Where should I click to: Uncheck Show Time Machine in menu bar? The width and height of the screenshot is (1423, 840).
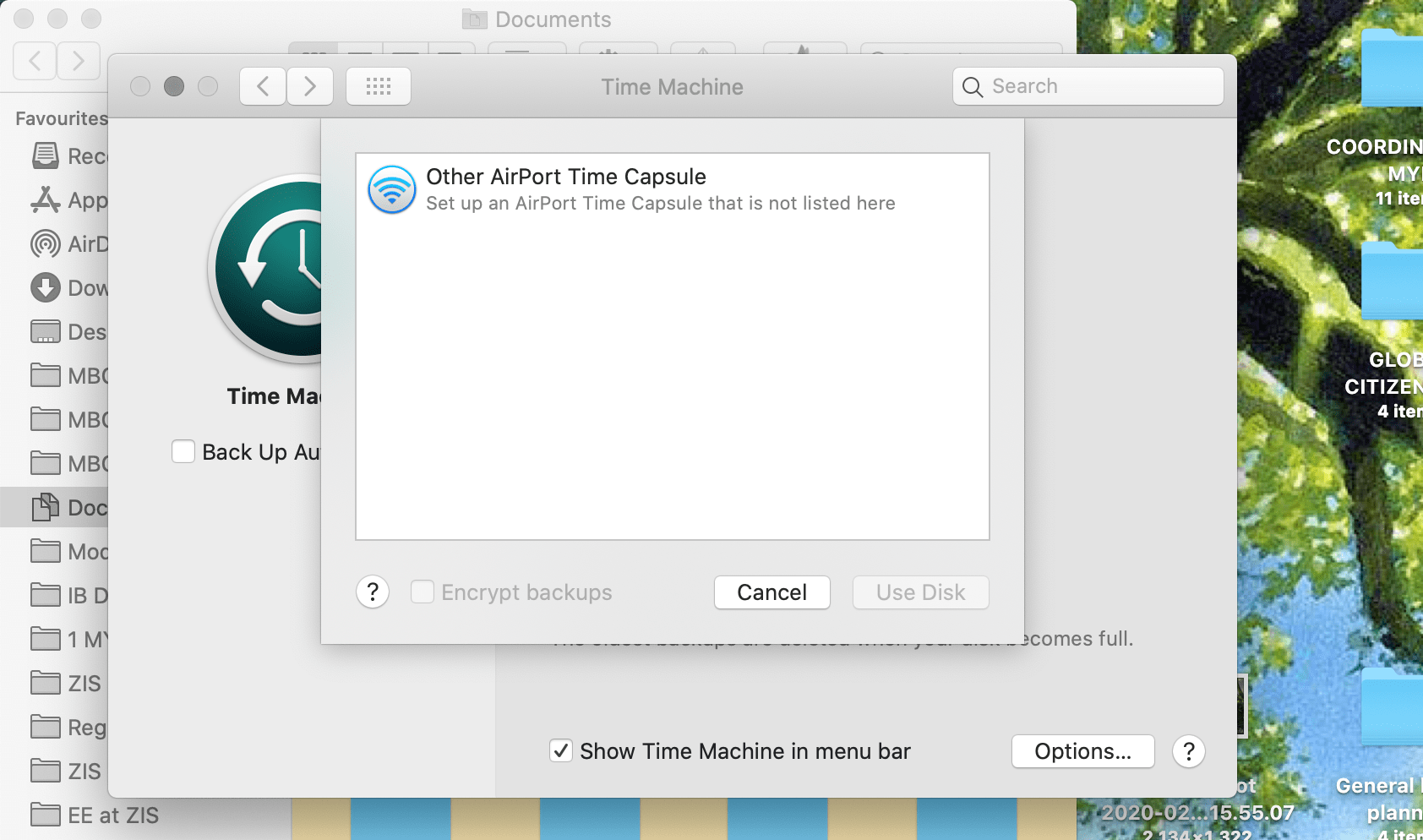(x=561, y=750)
